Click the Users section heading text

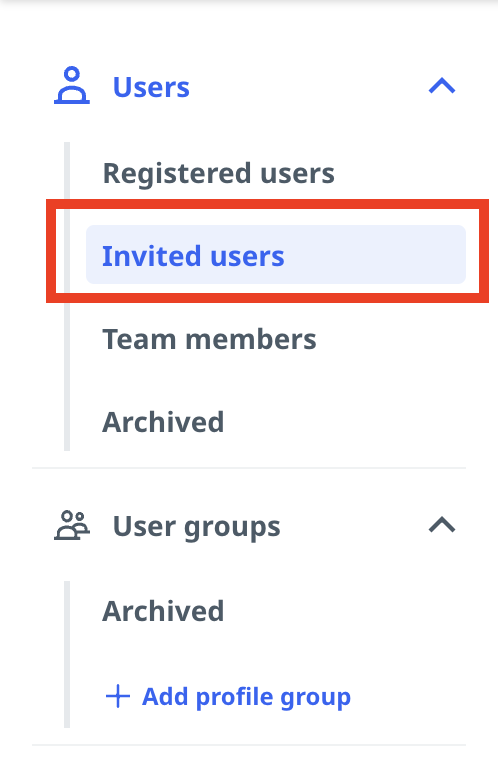[151, 87]
